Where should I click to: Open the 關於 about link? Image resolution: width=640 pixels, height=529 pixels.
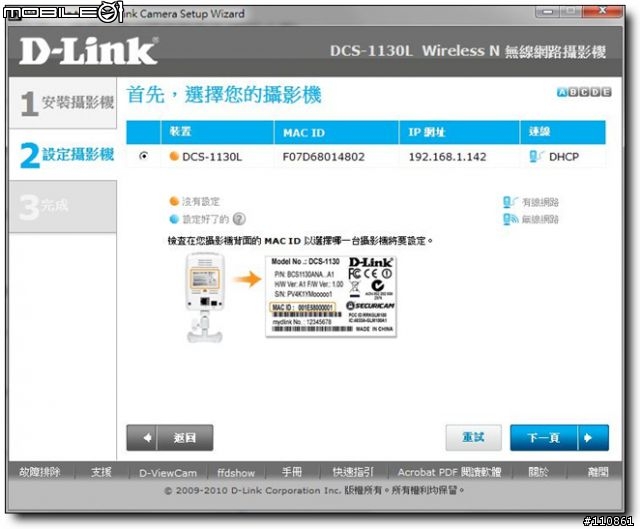point(538,472)
